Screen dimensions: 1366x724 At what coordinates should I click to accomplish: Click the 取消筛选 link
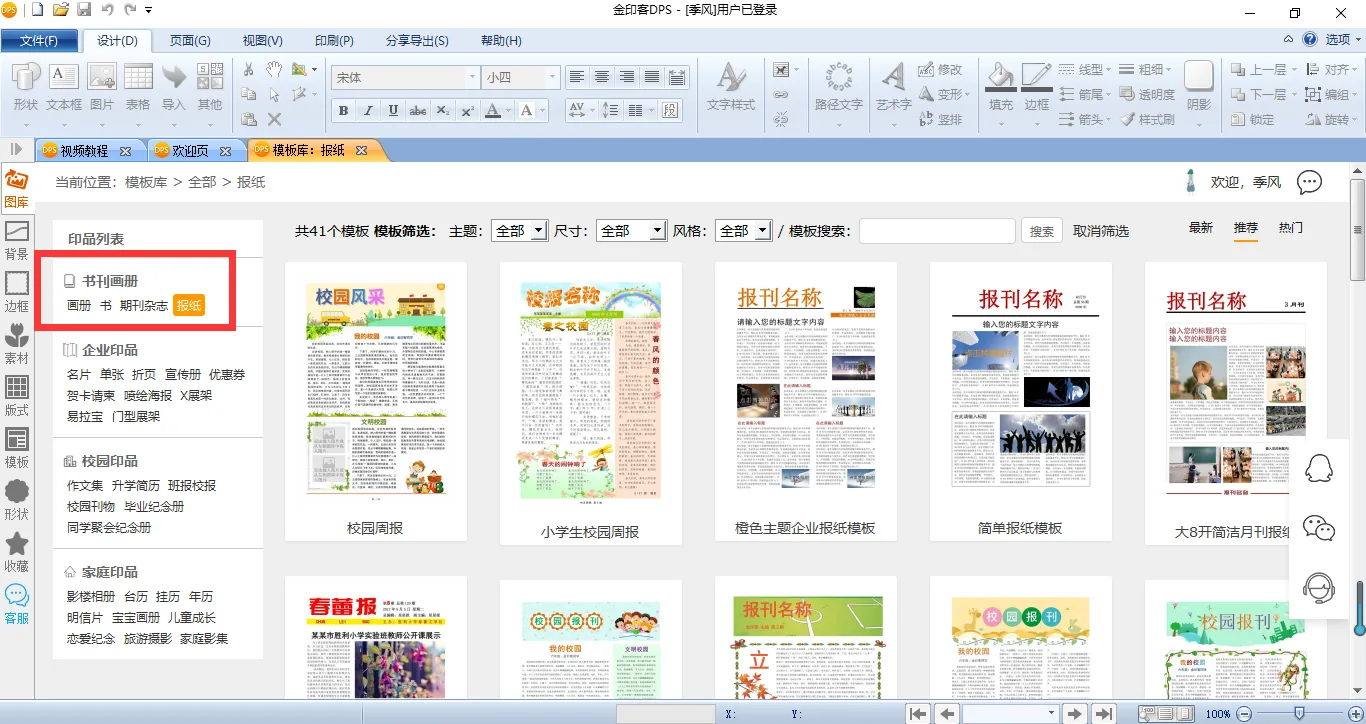[x=1101, y=231]
